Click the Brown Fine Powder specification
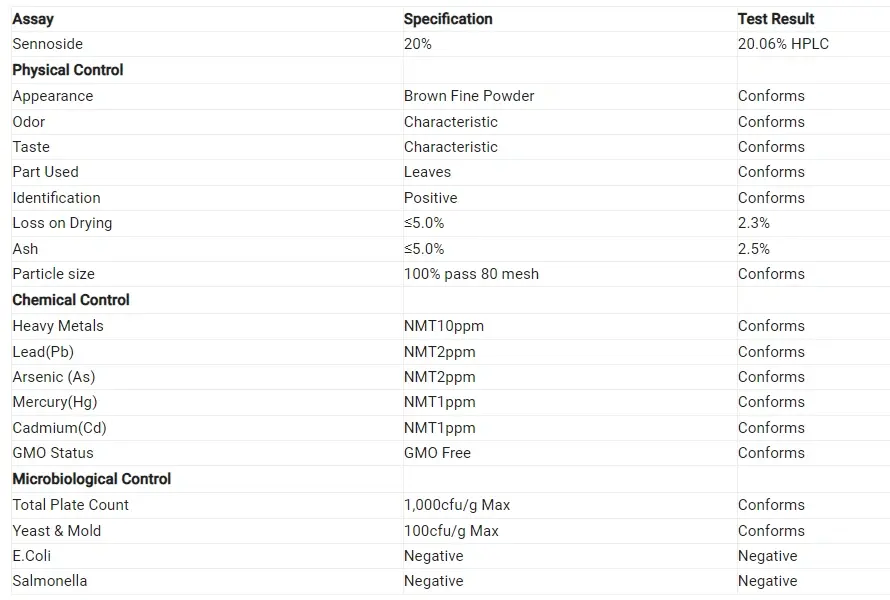This screenshot has height=600, width=890. [469, 96]
